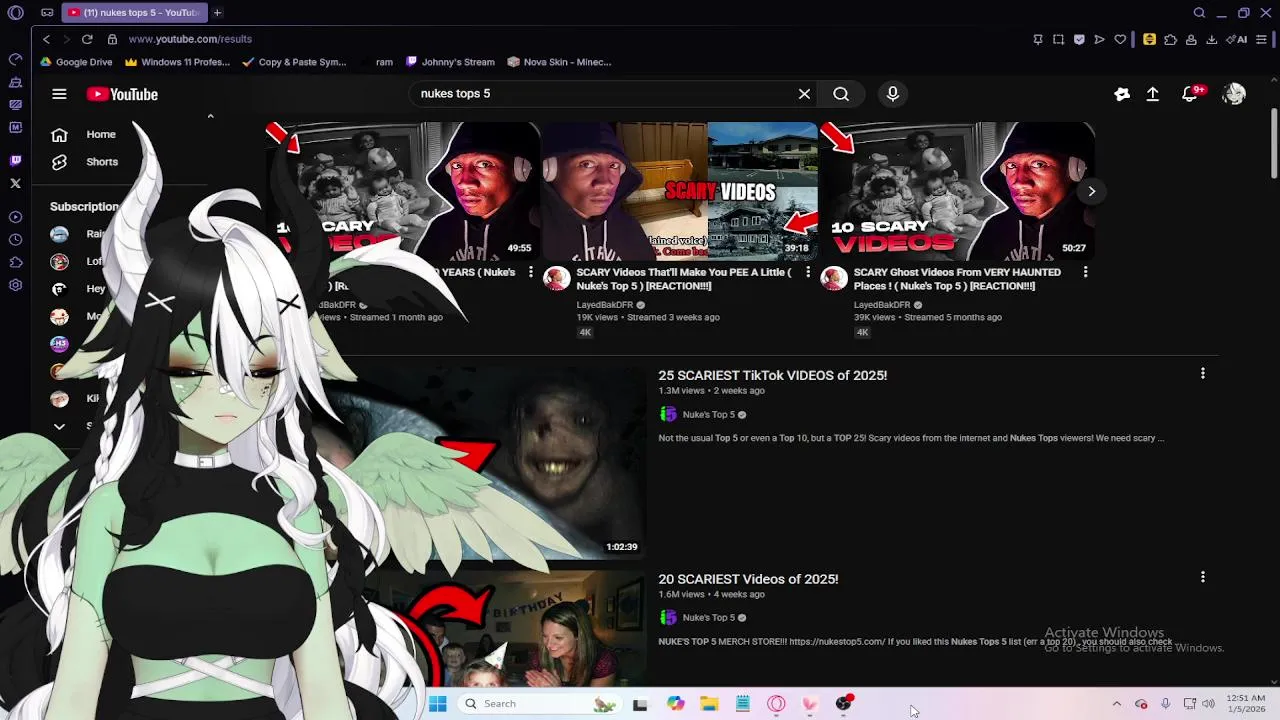
Task: Open Copy & Paste Sym... bookmark
Action: tap(294, 62)
